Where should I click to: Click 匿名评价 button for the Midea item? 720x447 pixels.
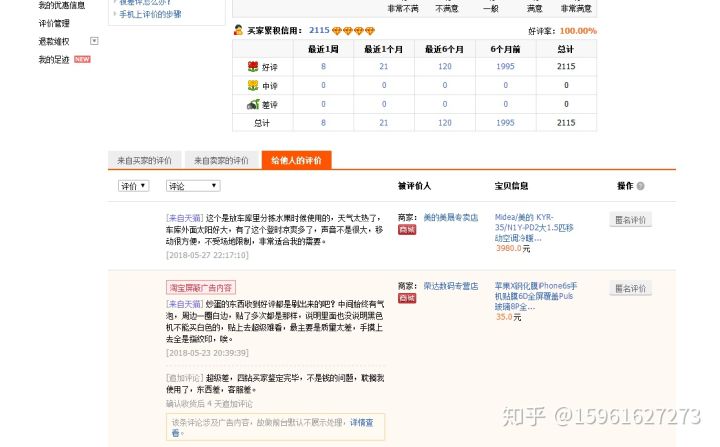[630, 220]
